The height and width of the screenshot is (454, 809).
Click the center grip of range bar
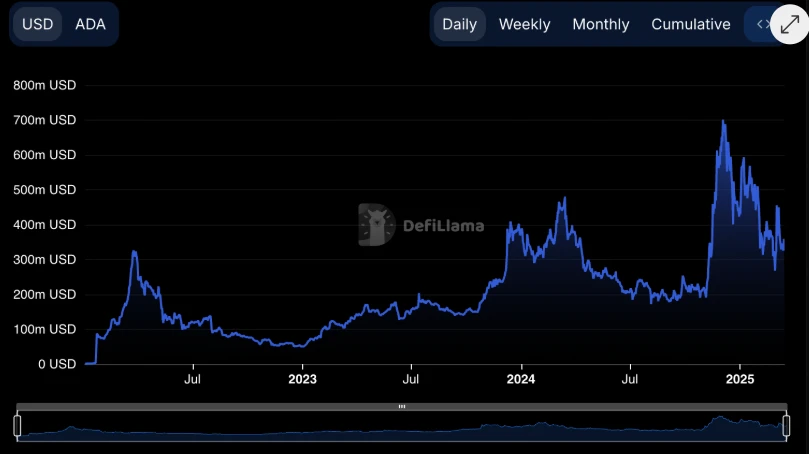(x=401, y=407)
